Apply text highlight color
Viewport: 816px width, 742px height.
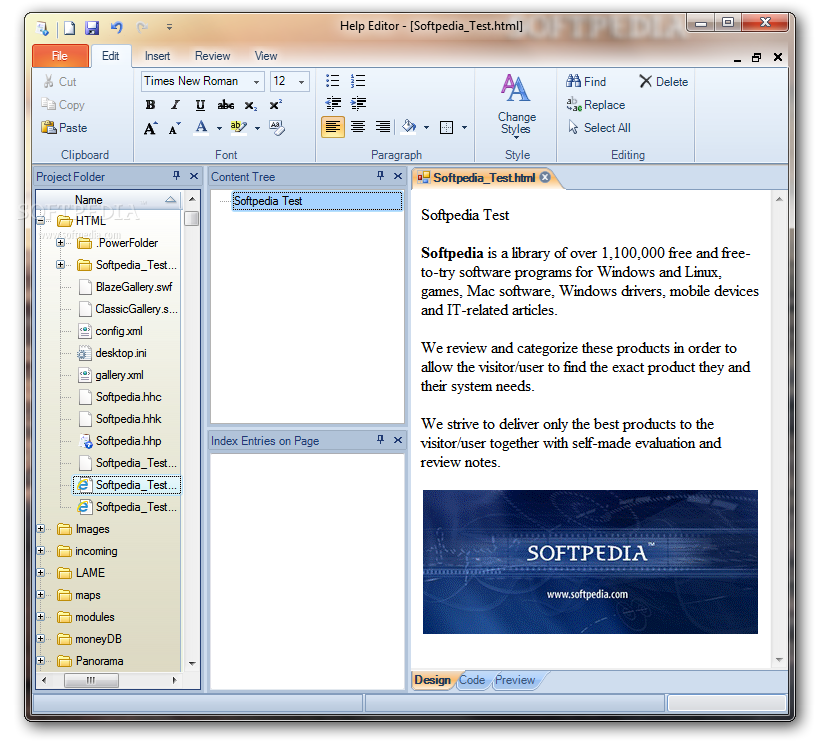(x=238, y=127)
